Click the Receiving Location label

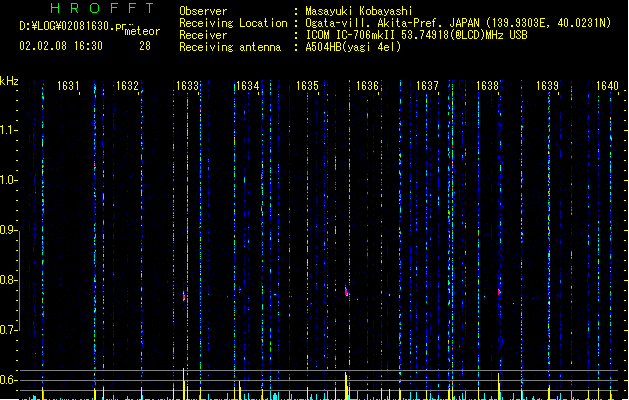point(233,23)
